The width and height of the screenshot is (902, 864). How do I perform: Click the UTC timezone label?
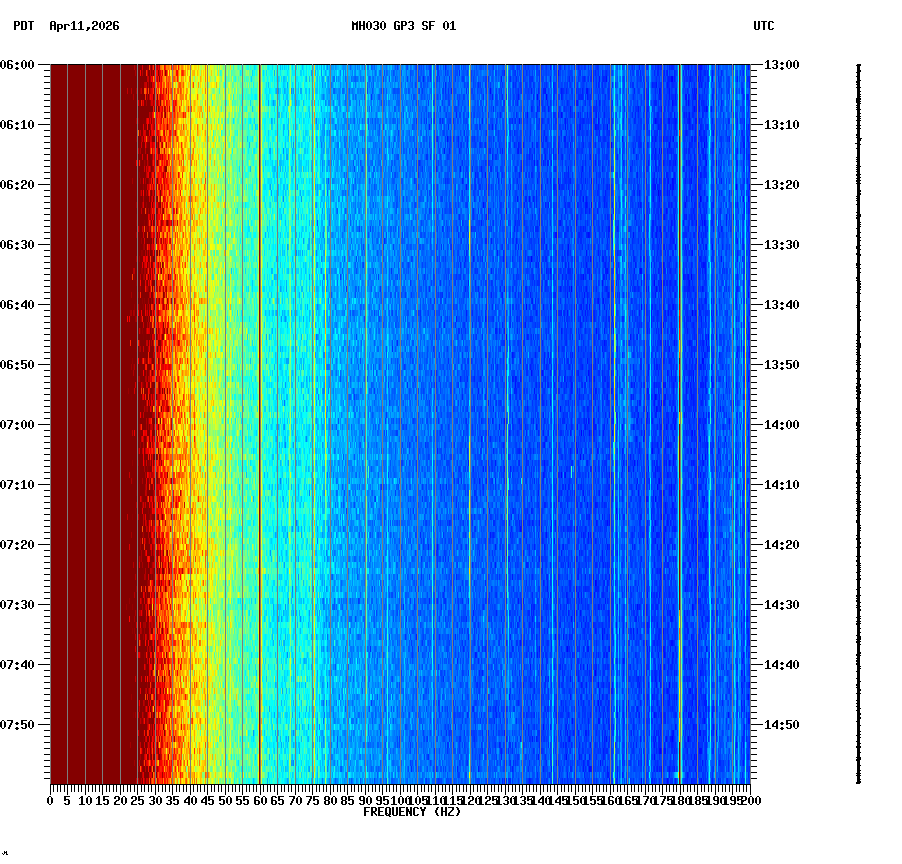click(x=764, y=27)
